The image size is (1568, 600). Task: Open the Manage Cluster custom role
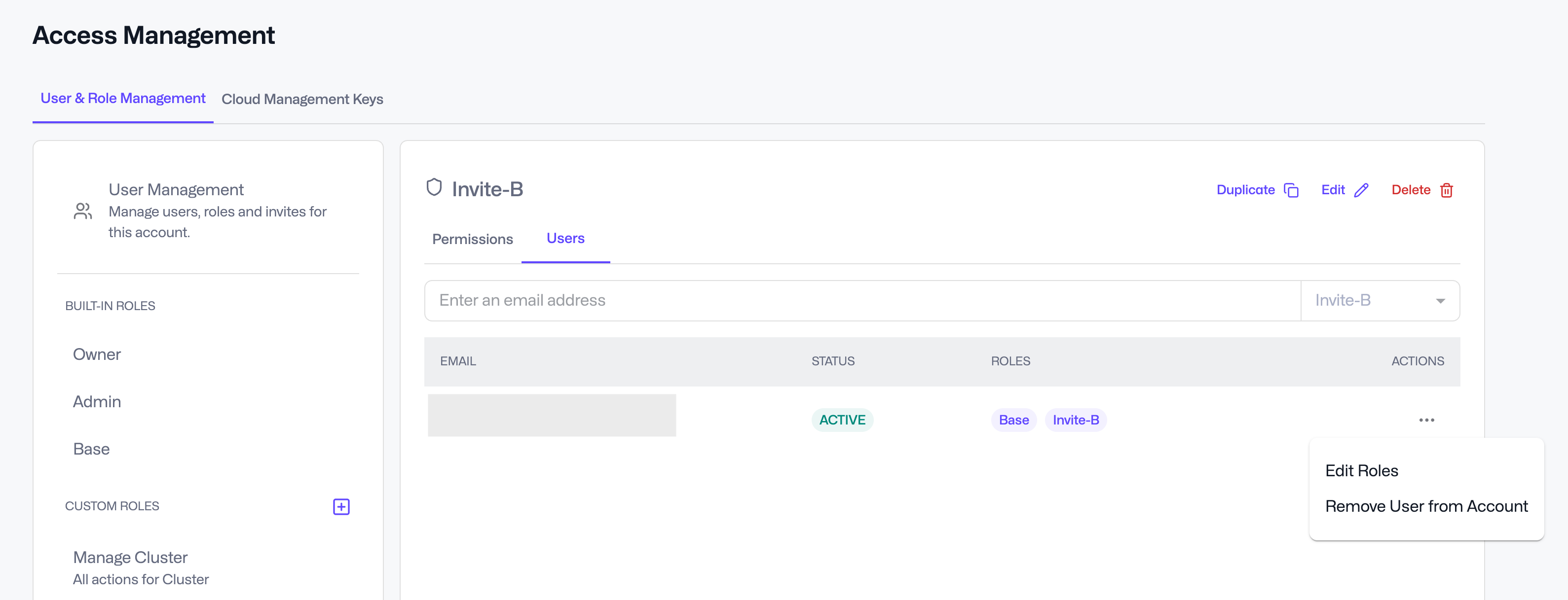pyautogui.click(x=130, y=558)
